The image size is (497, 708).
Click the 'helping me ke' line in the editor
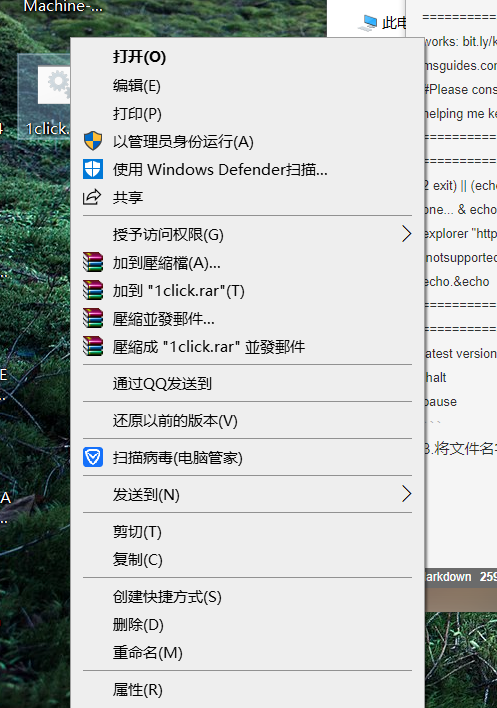tap(460, 113)
